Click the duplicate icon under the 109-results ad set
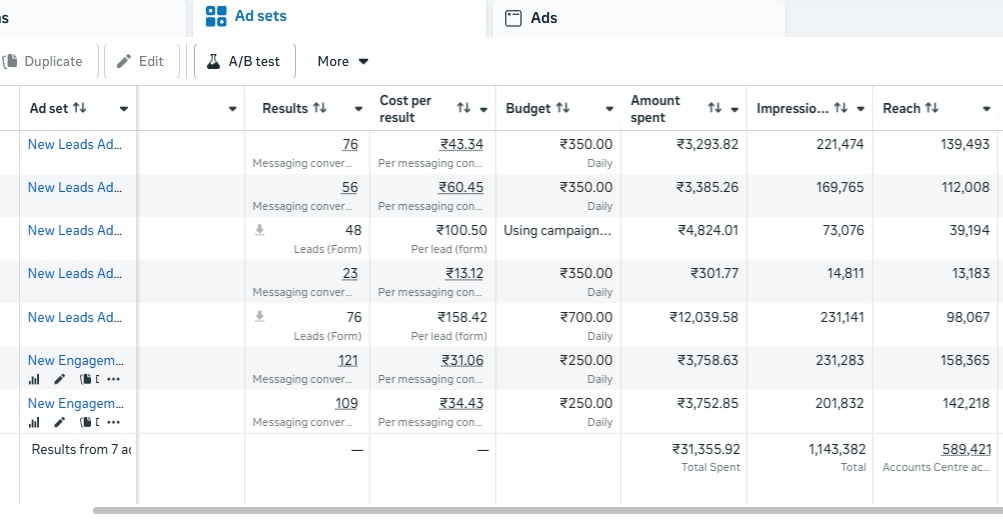Image resolution: width=1003 pixels, height=526 pixels. click(87, 422)
